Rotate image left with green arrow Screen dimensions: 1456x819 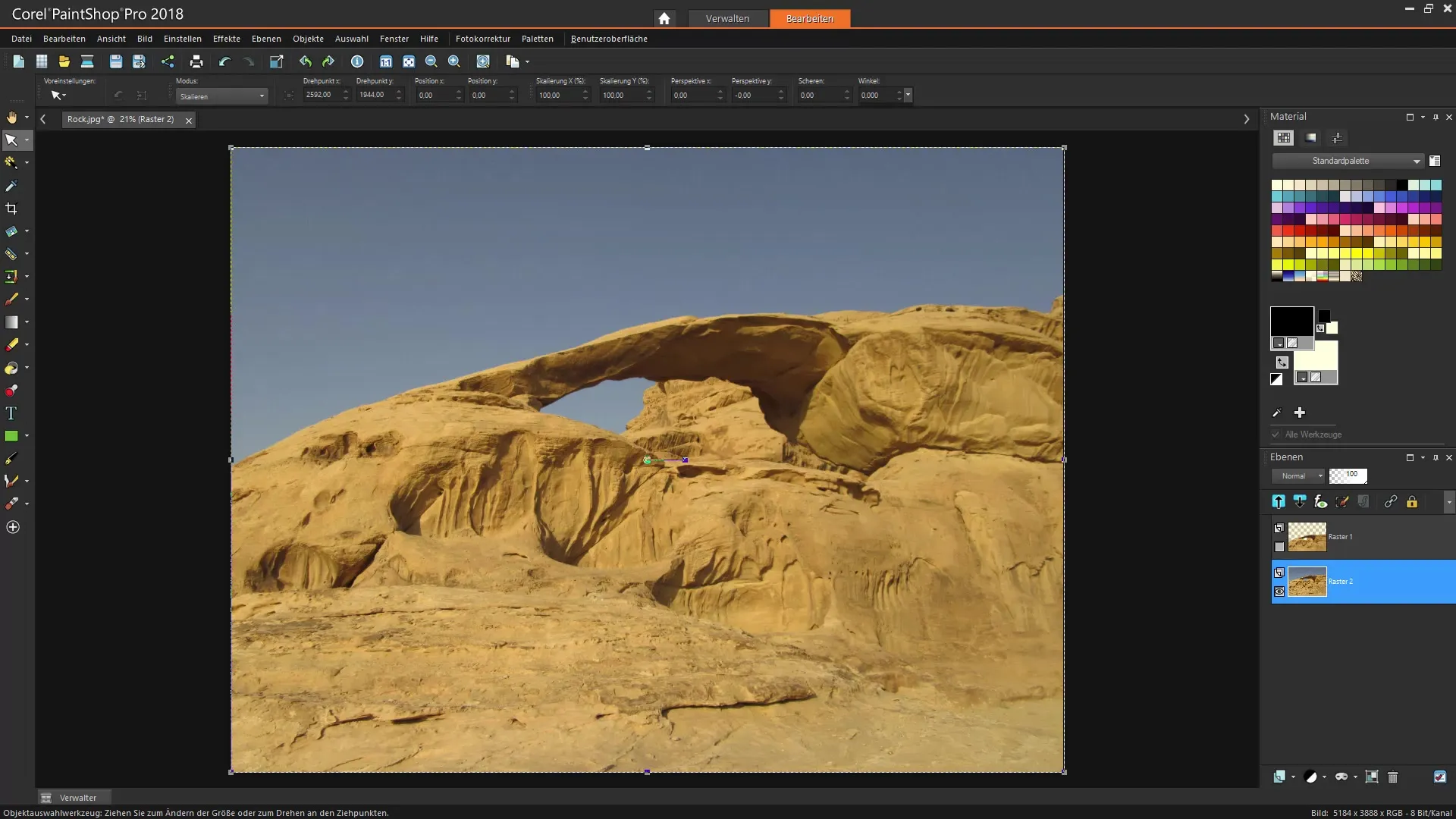[x=306, y=61]
